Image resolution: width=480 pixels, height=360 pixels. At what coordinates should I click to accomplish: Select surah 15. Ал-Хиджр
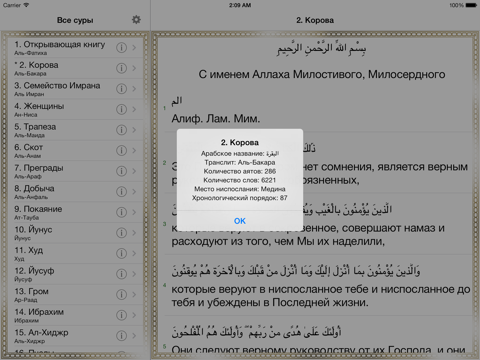75,336
